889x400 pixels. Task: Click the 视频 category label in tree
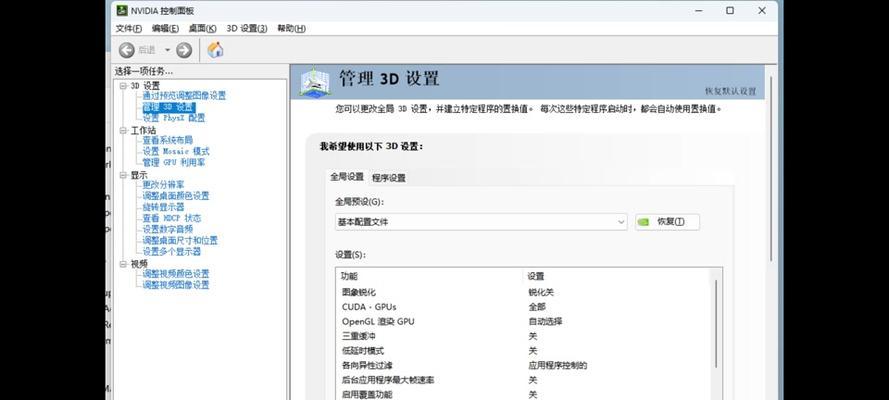pos(139,264)
